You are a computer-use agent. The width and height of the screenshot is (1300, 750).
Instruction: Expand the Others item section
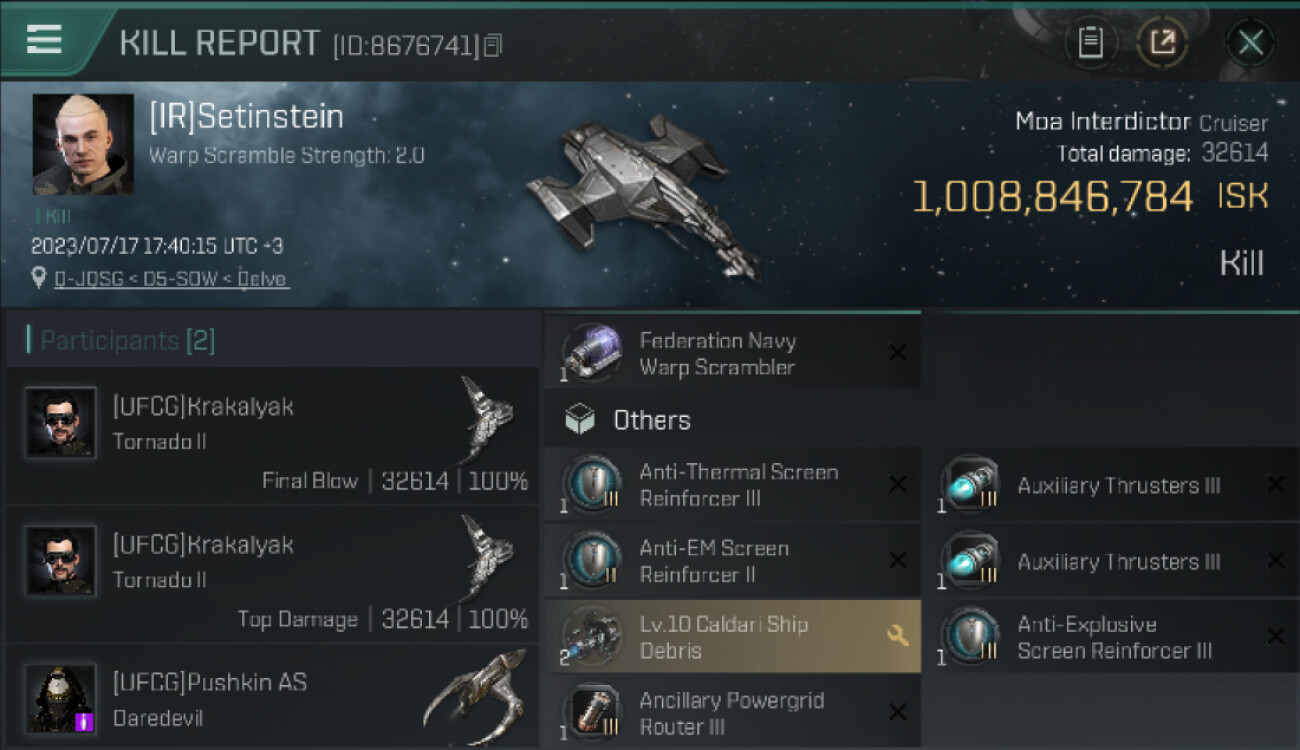click(x=652, y=420)
